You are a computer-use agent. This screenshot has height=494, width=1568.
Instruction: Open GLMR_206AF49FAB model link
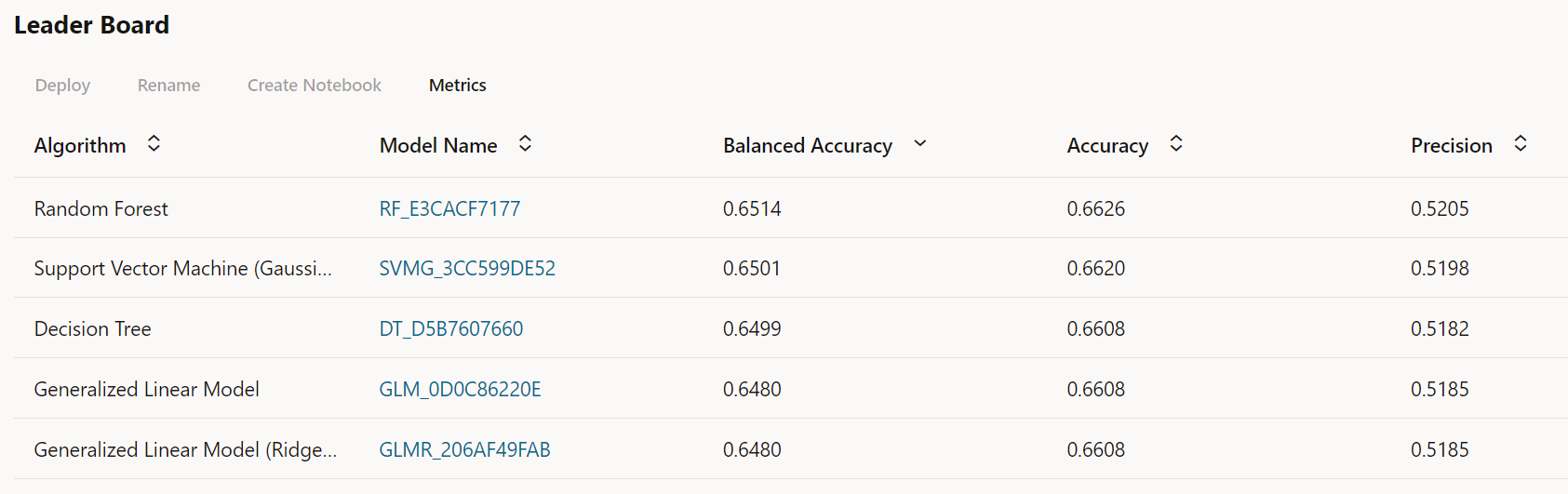click(x=464, y=450)
